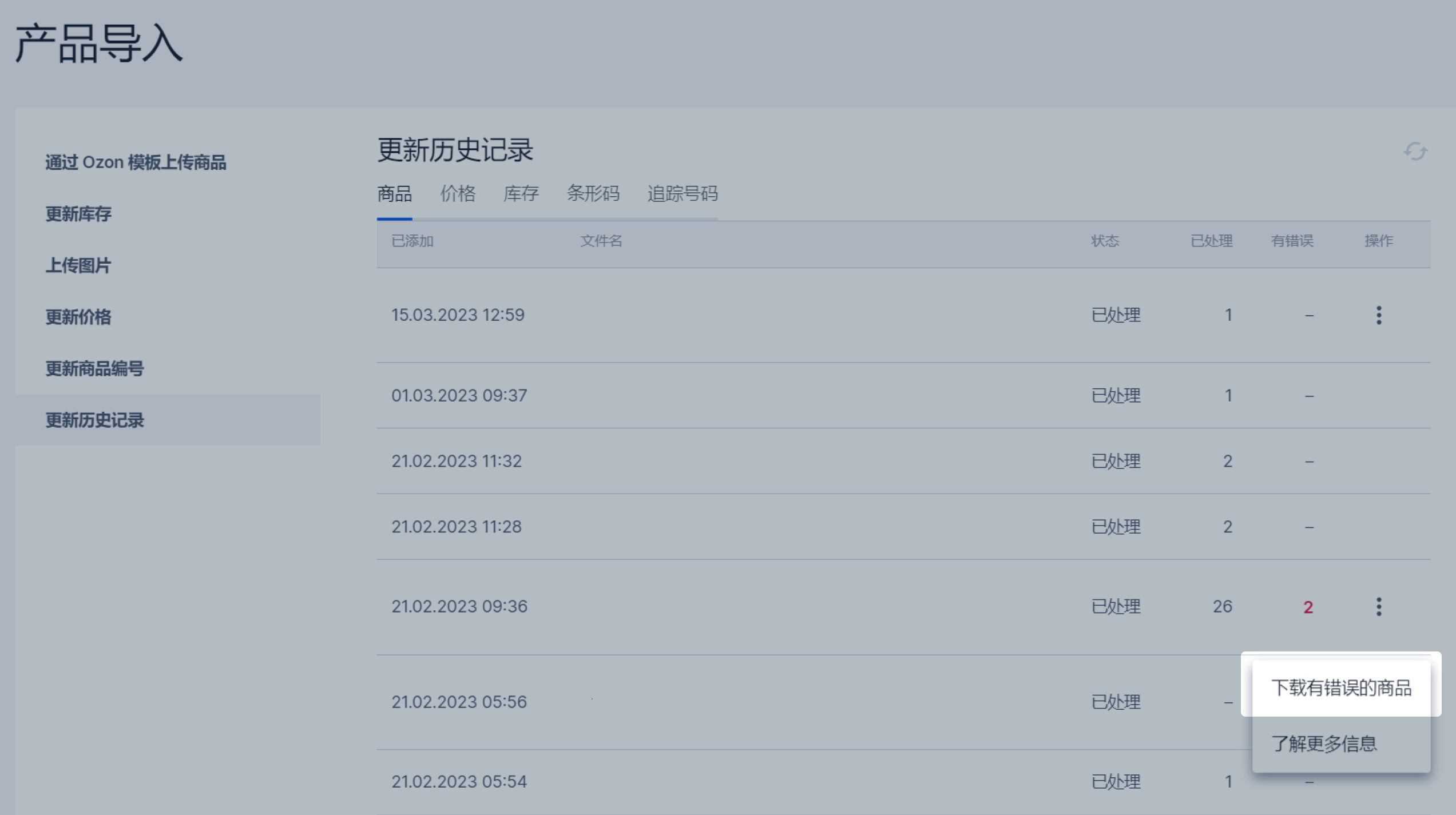
Task: Switch to the 追踪号码 tab
Action: point(683,194)
